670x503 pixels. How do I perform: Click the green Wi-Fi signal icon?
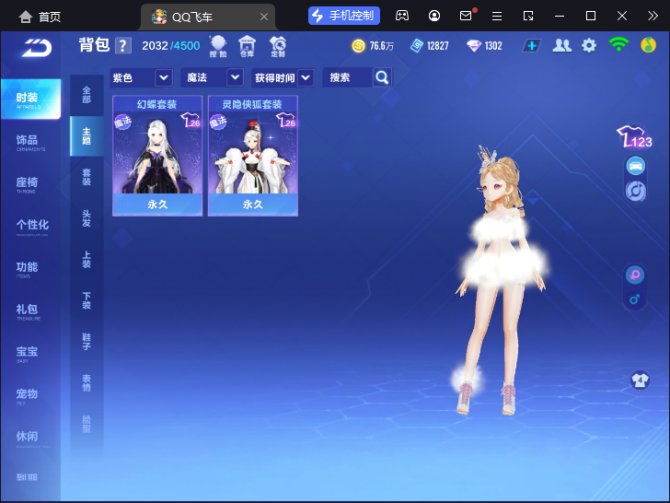619,44
